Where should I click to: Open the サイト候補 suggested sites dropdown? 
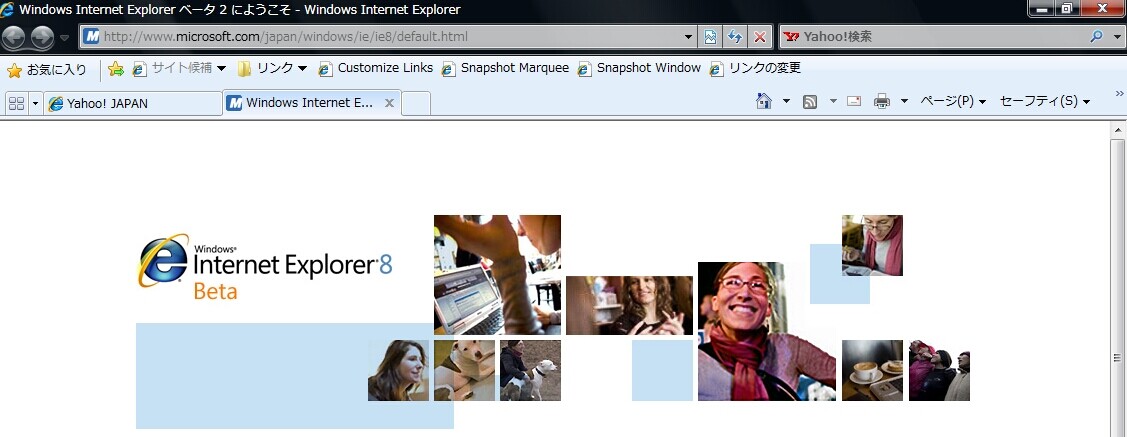pyautogui.click(x=179, y=68)
